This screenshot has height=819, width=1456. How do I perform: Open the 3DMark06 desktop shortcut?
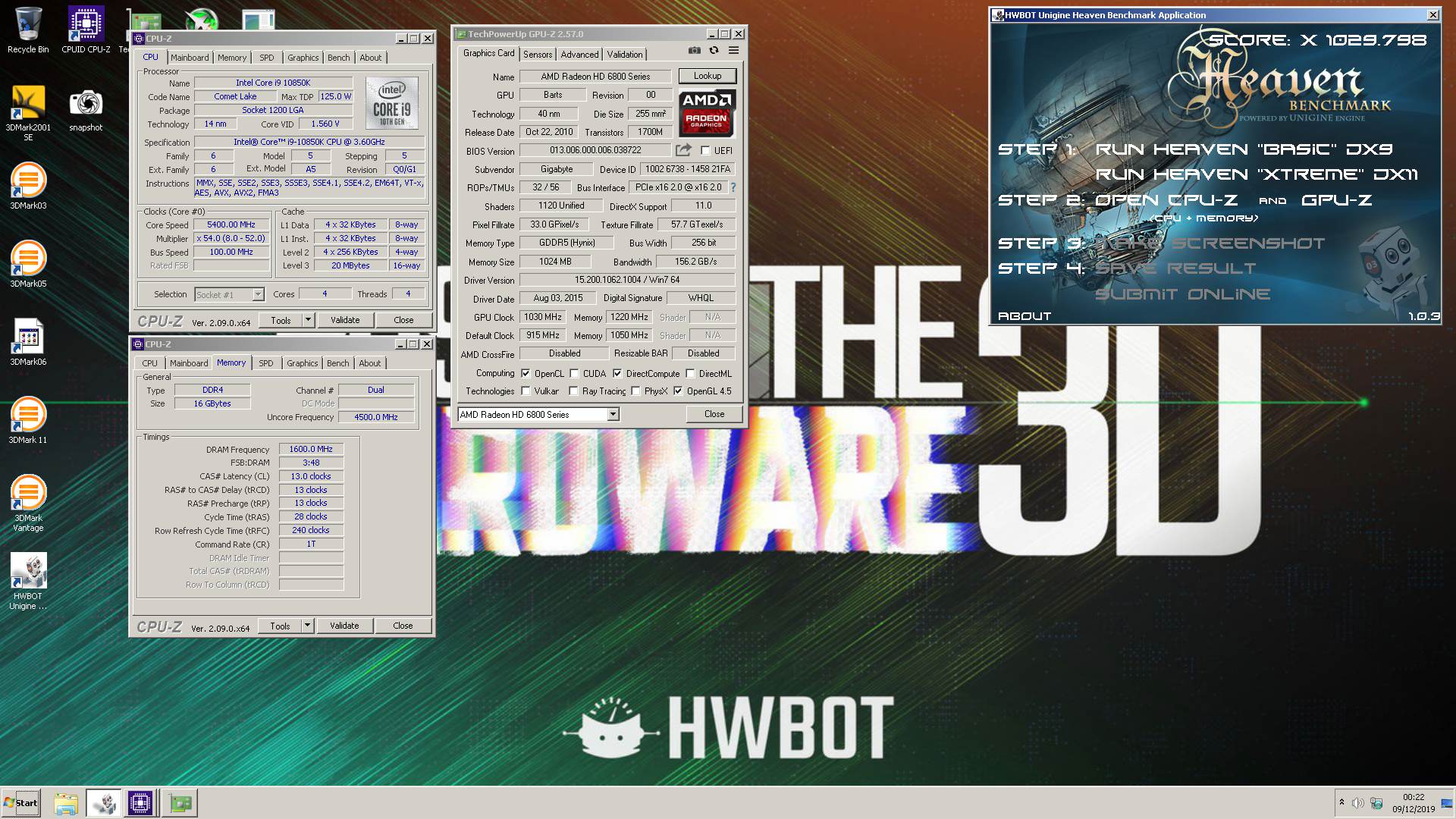pos(28,343)
